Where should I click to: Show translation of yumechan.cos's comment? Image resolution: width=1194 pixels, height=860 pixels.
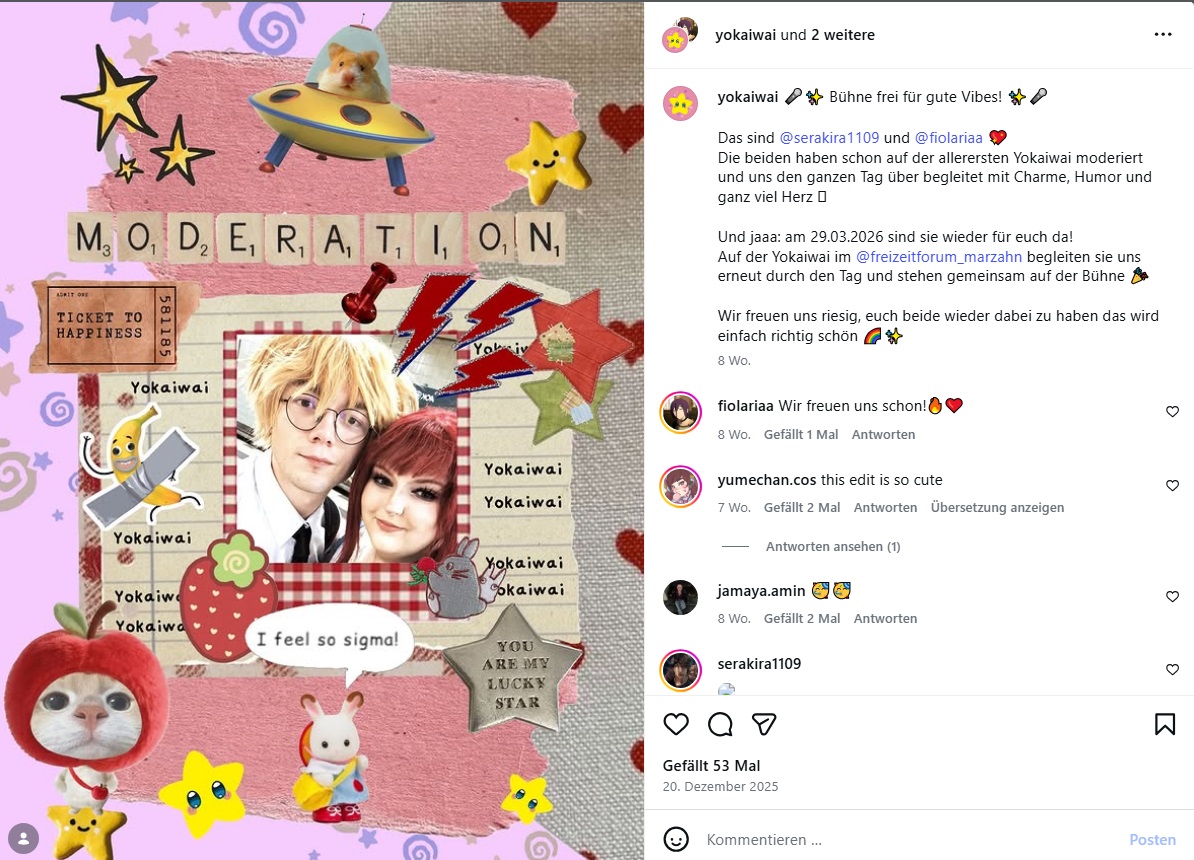(997, 508)
